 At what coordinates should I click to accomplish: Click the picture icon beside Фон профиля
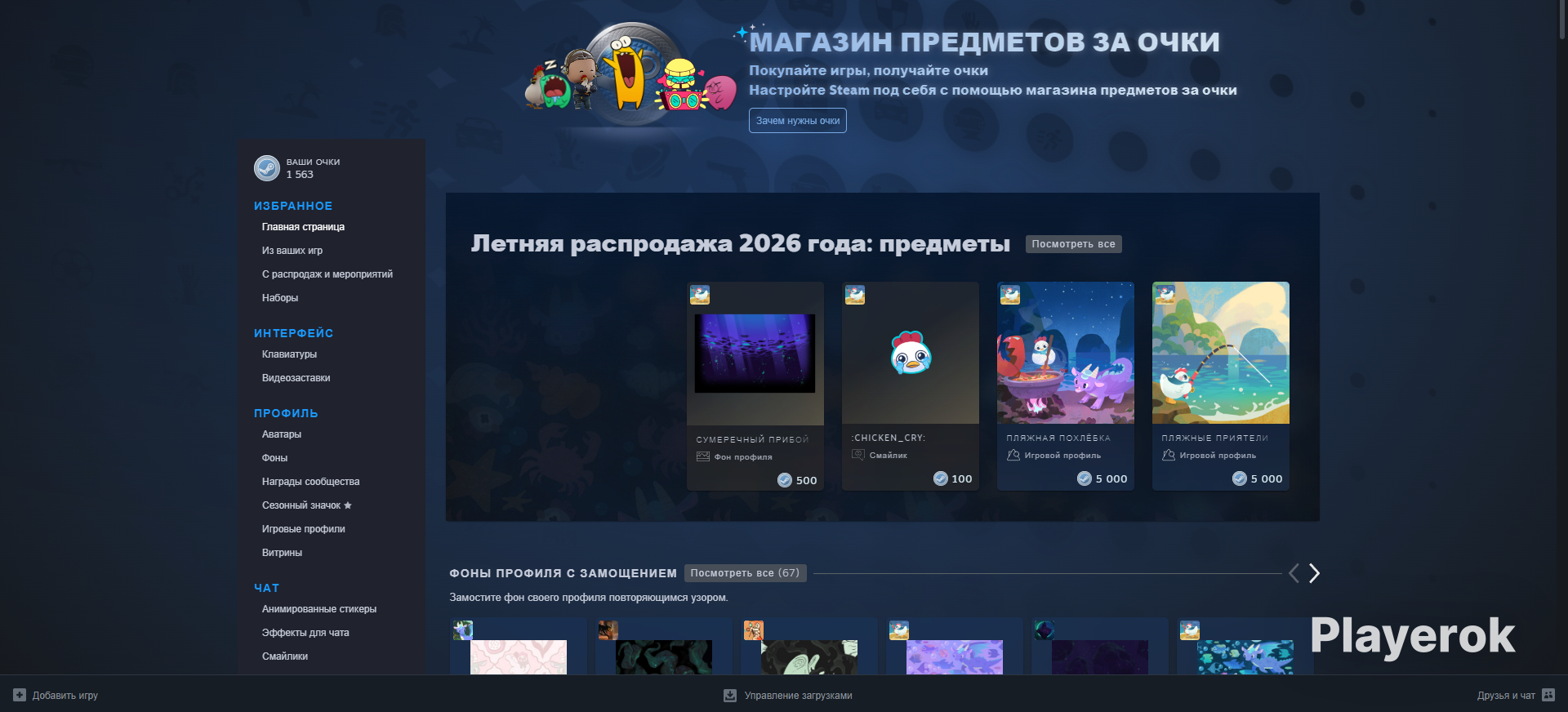coord(703,456)
